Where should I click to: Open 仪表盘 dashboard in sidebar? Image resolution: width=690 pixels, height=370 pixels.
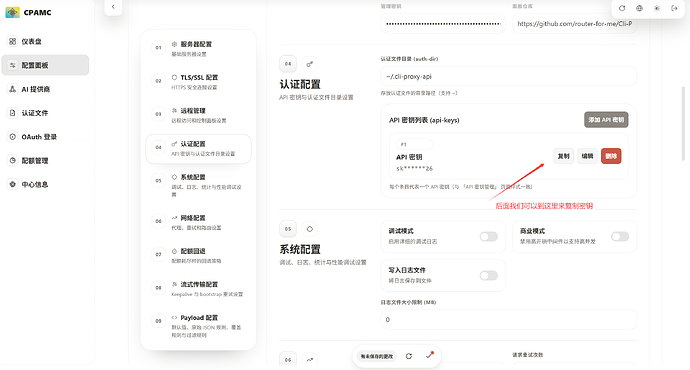[45, 41]
